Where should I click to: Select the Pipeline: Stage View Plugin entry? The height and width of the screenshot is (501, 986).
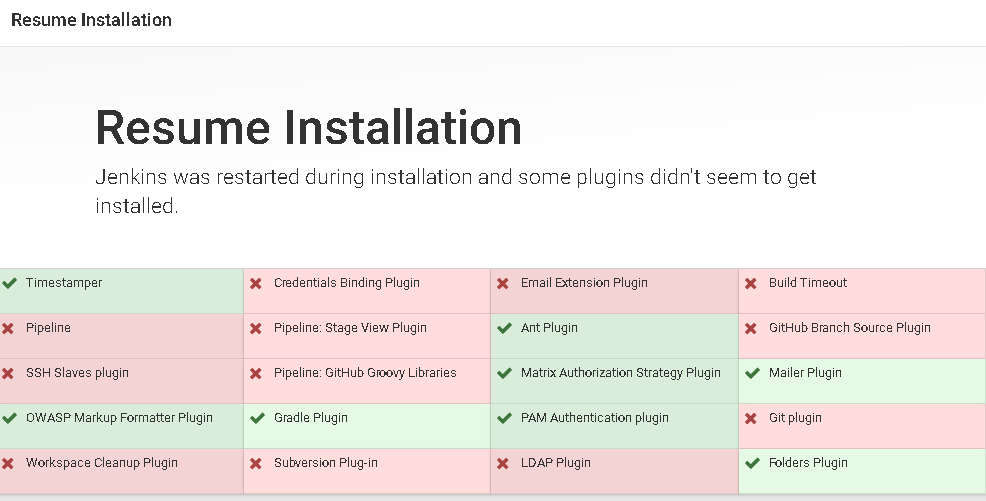(x=350, y=328)
